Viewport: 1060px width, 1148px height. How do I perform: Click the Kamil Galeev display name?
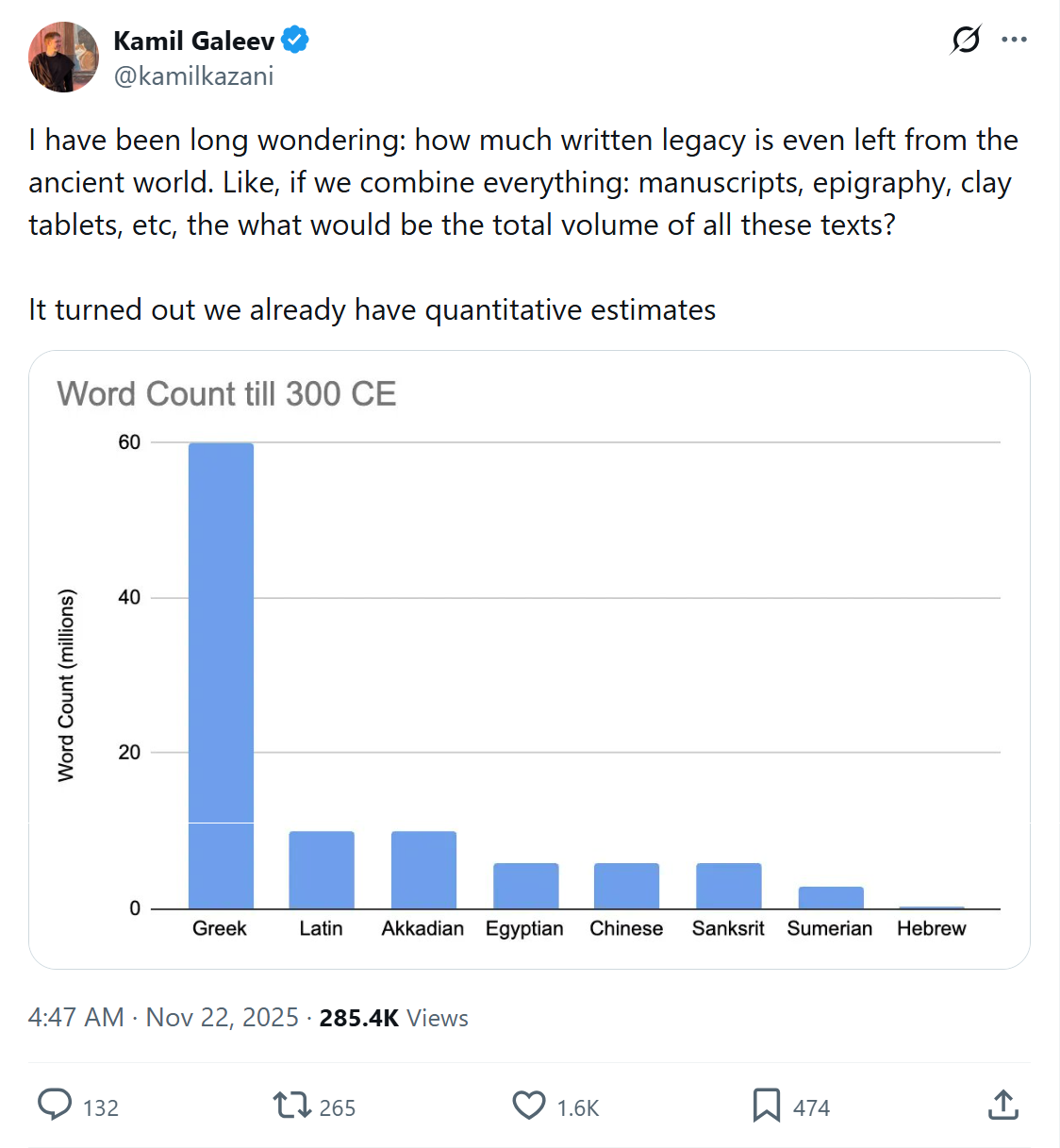[193, 41]
